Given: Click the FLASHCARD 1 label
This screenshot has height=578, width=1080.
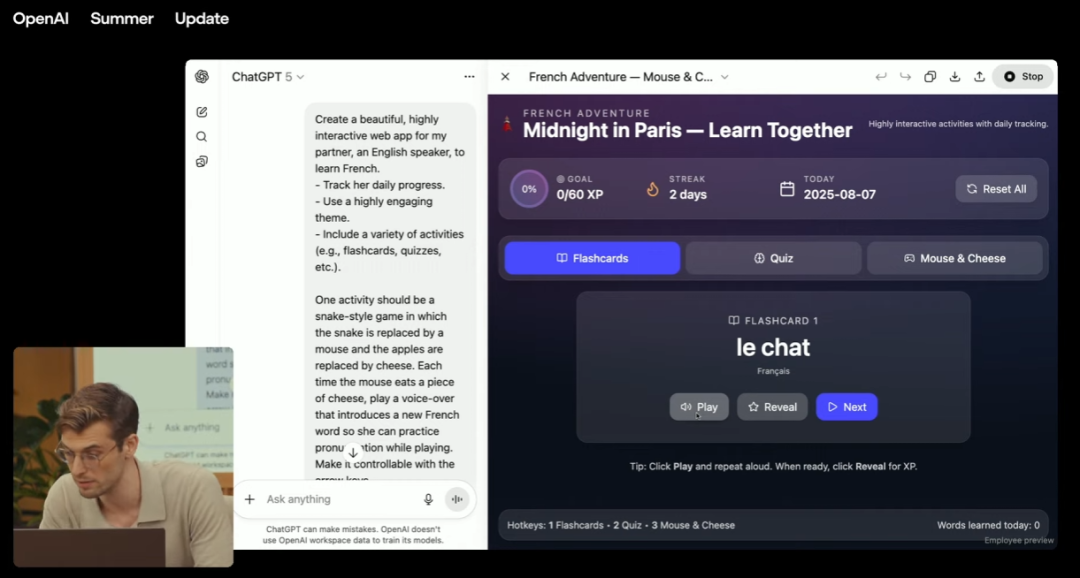Looking at the screenshot, I should 773,320.
